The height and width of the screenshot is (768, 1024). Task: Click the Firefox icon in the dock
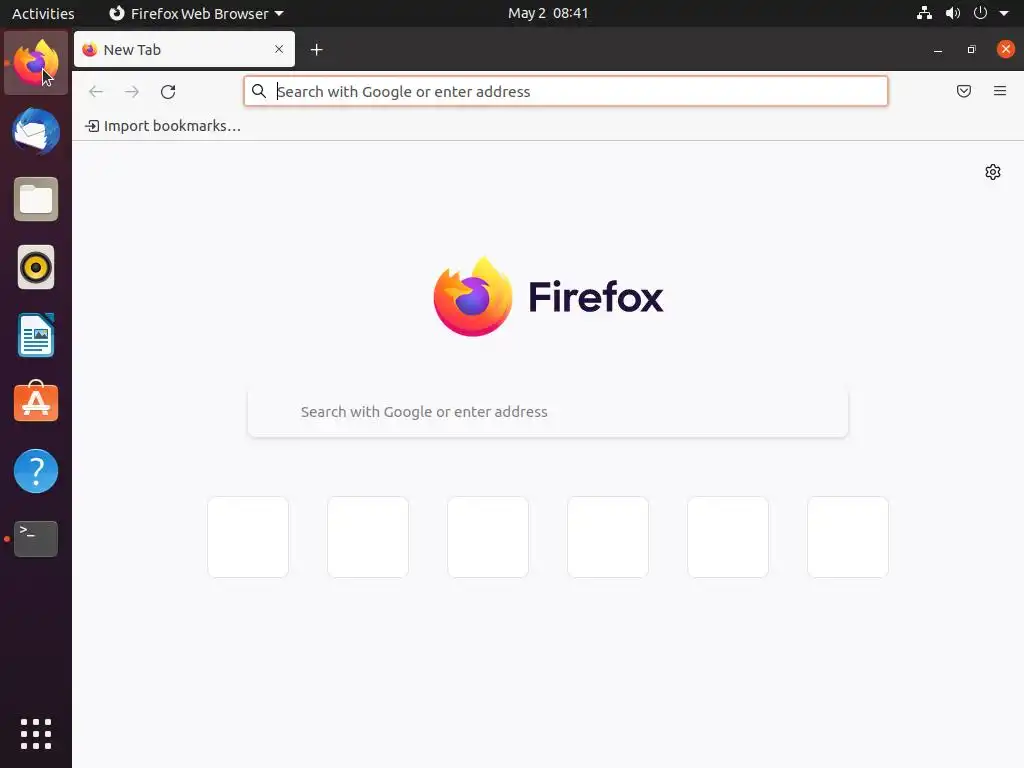36,63
